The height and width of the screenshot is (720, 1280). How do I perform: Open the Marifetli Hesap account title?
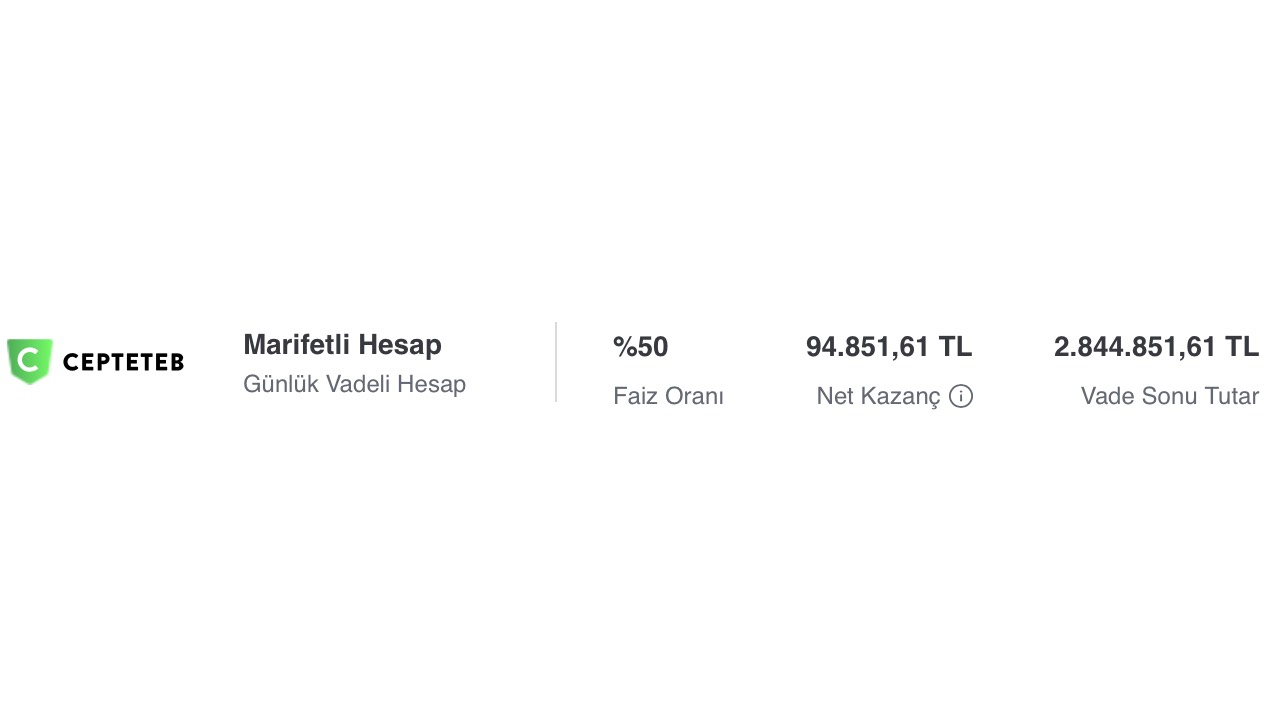(x=342, y=345)
